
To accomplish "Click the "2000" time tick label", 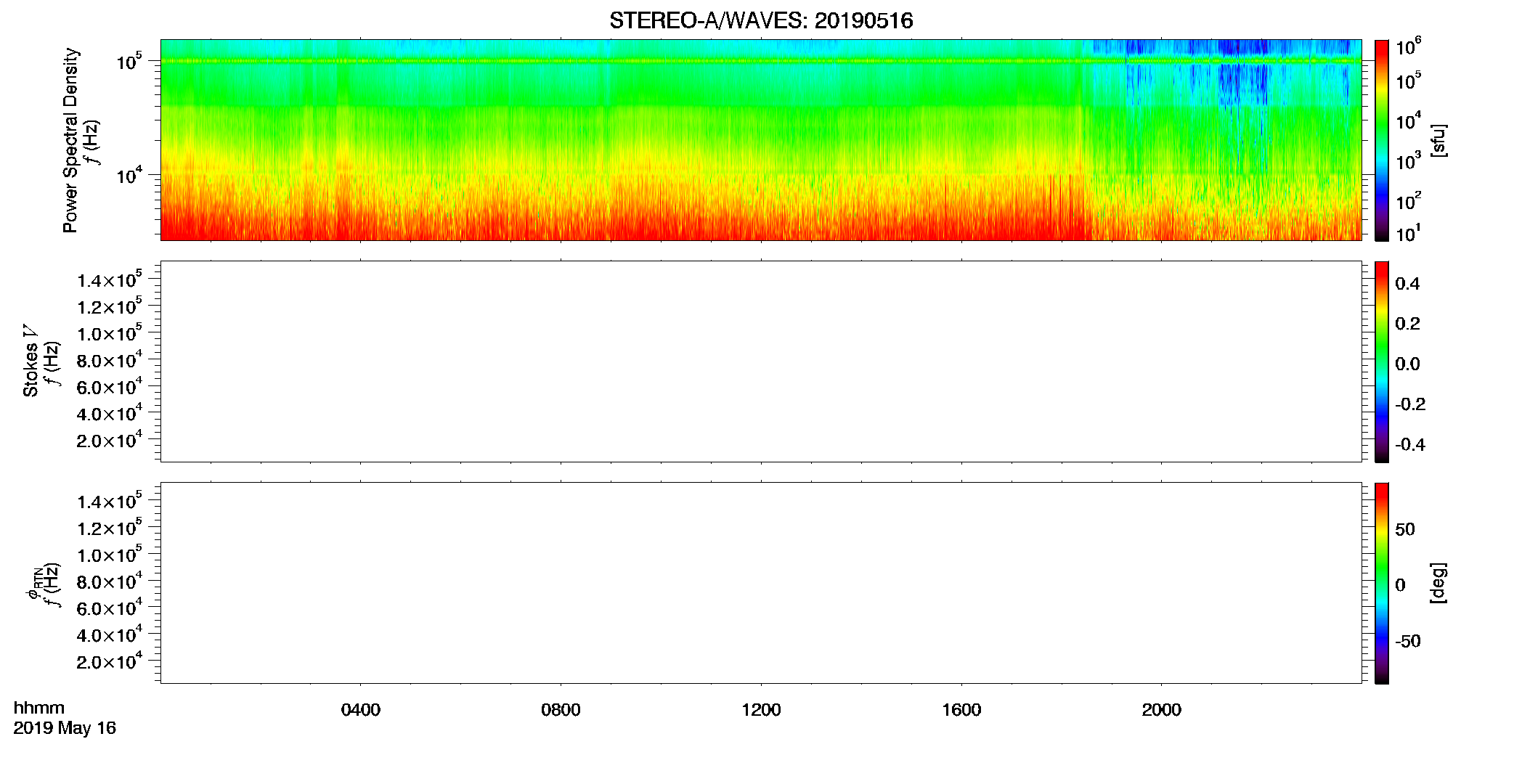I will coord(1161,710).
